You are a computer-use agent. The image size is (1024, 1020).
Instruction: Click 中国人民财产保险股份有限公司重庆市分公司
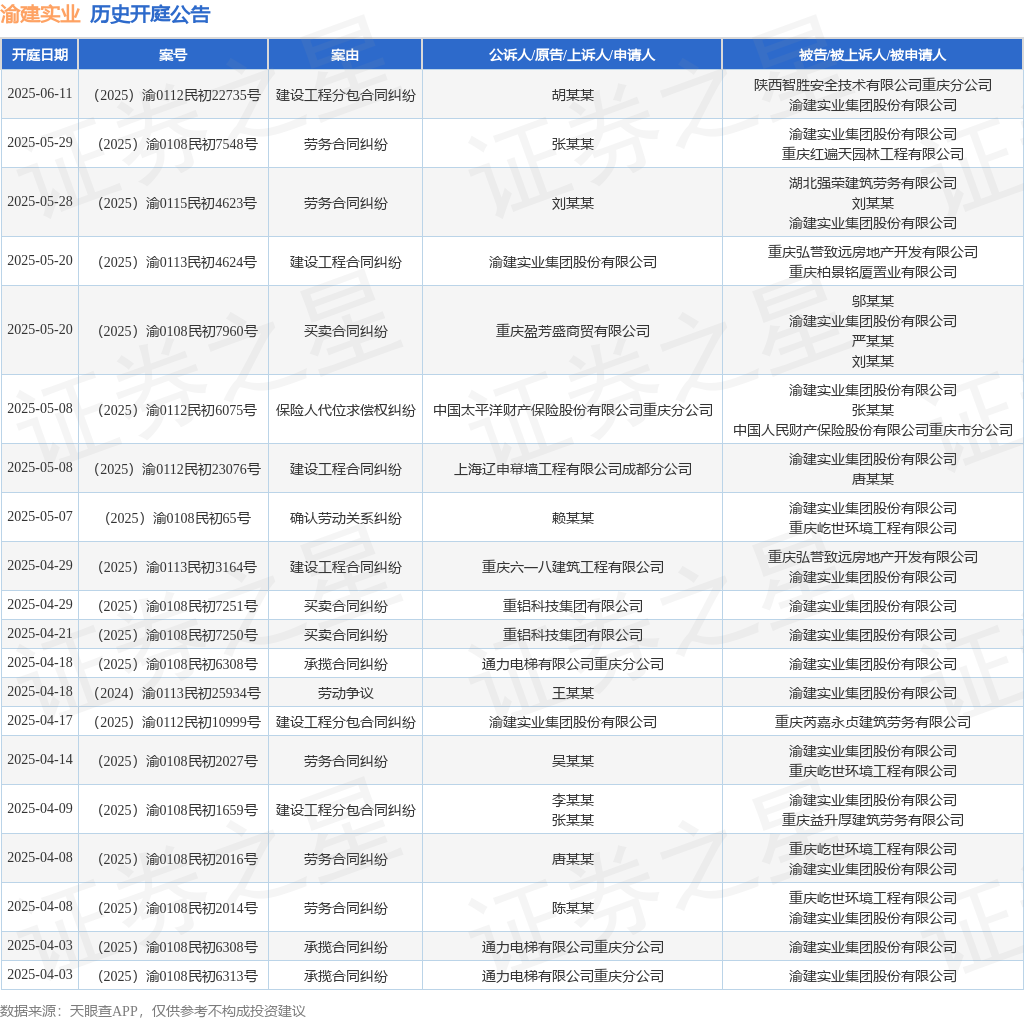pos(872,430)
